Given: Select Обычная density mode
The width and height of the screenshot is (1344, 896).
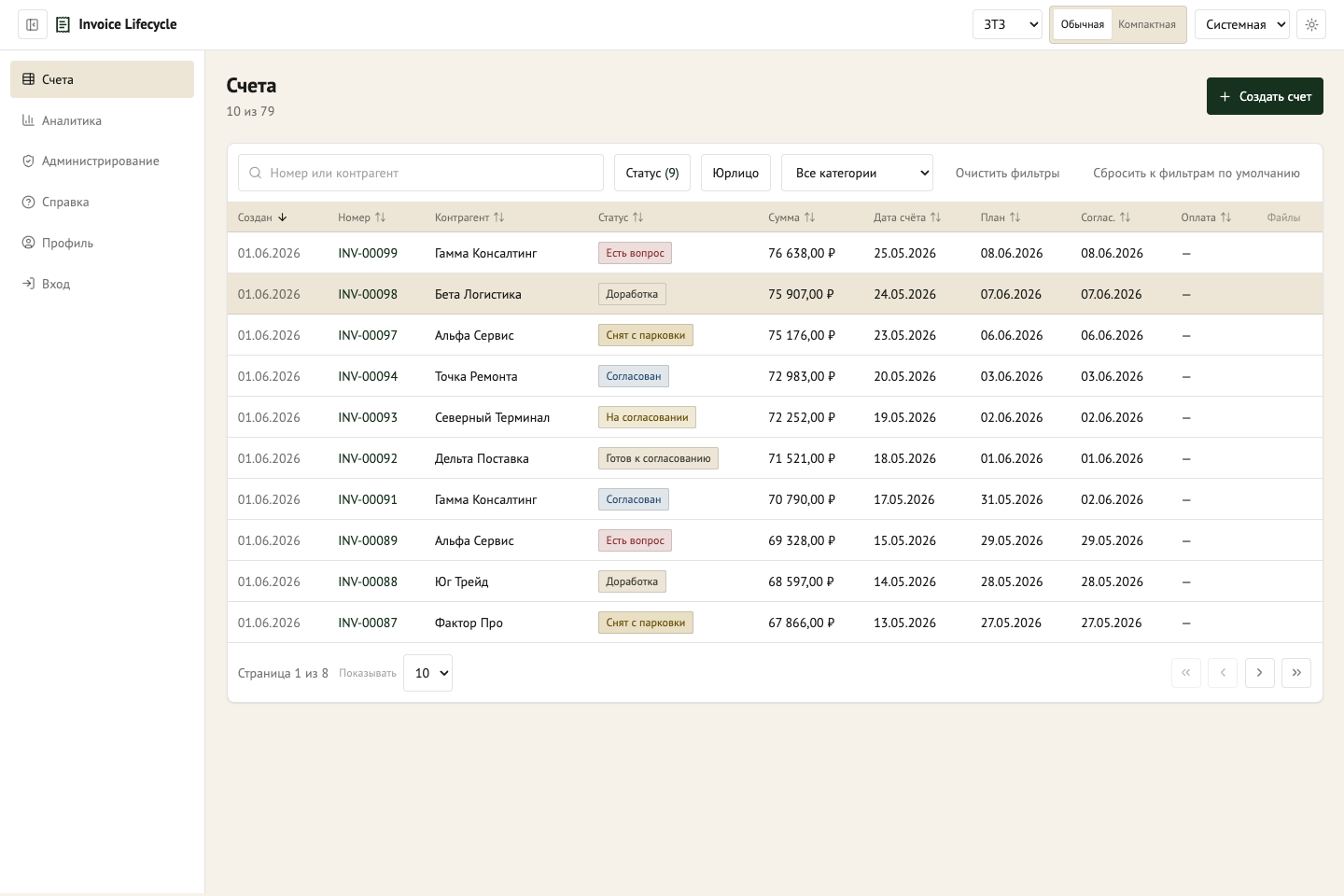Looking at the screenshot, I should tap(1083, 24).
